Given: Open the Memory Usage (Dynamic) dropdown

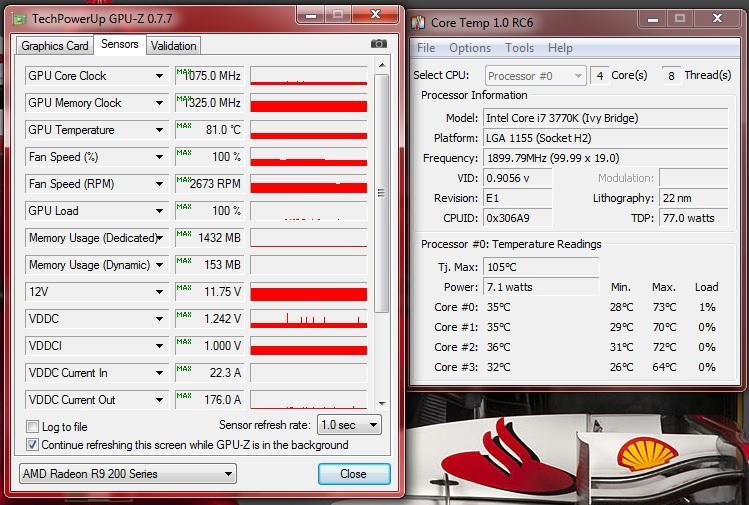Looking at the screenshot, I should coord(159,265).
